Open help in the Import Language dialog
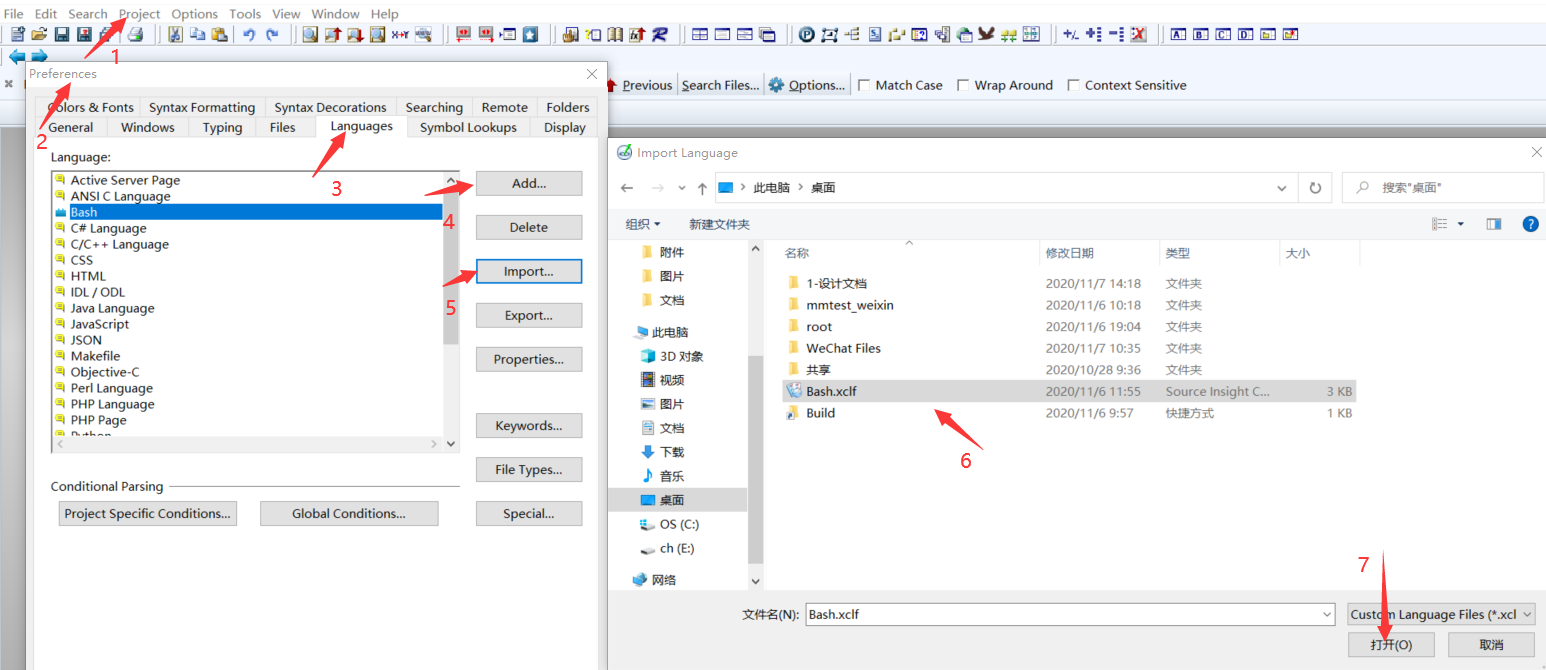This screenshot has width=1546, height=670. pos(1530,224)
